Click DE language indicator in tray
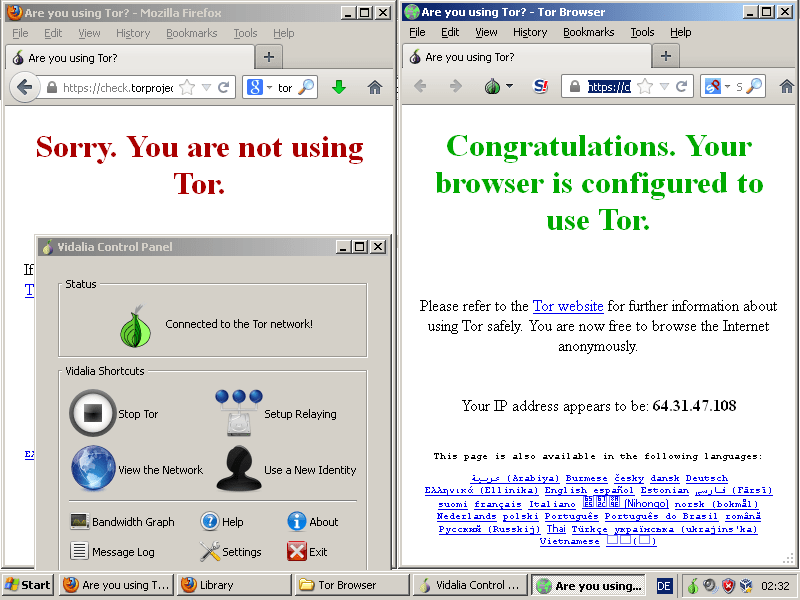800x600 pixels. [x=664, y=586]
